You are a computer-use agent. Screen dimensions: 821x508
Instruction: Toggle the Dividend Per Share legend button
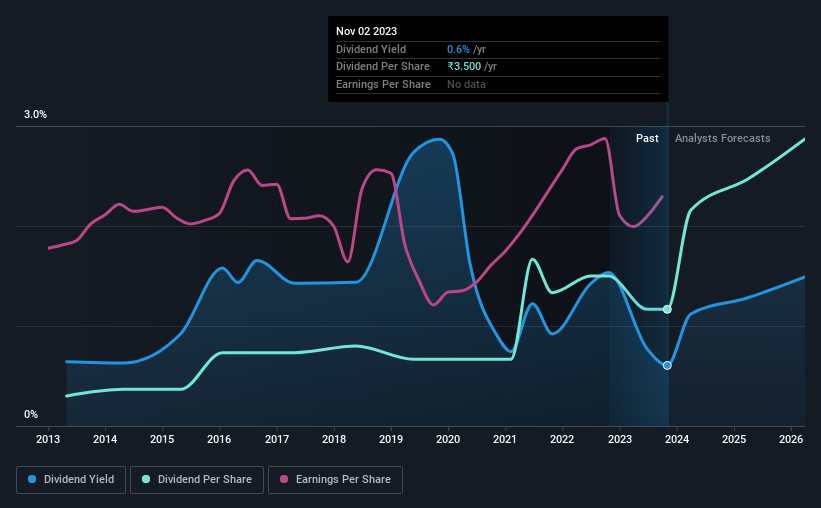pos(197,480)
